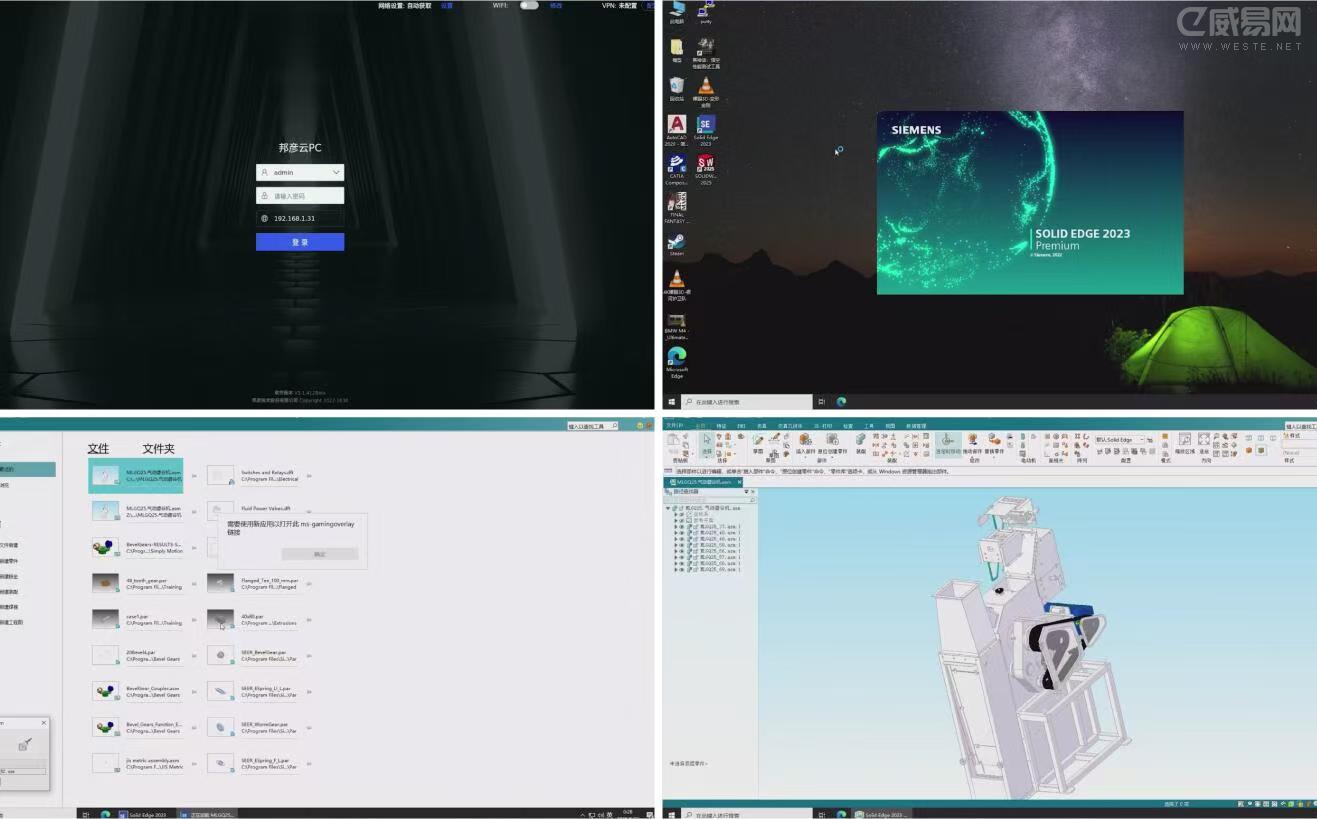Launch the SOLIDWORKS 2025 desktop icon
Image resolution: width=1317 pixels, height=819 pixels.
click(706, 165)
